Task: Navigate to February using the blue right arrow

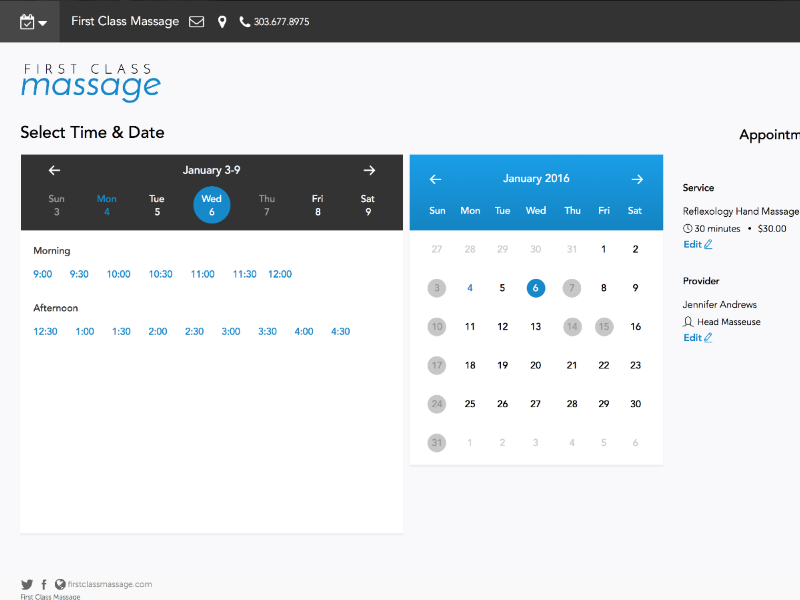Action: (637, 179)
